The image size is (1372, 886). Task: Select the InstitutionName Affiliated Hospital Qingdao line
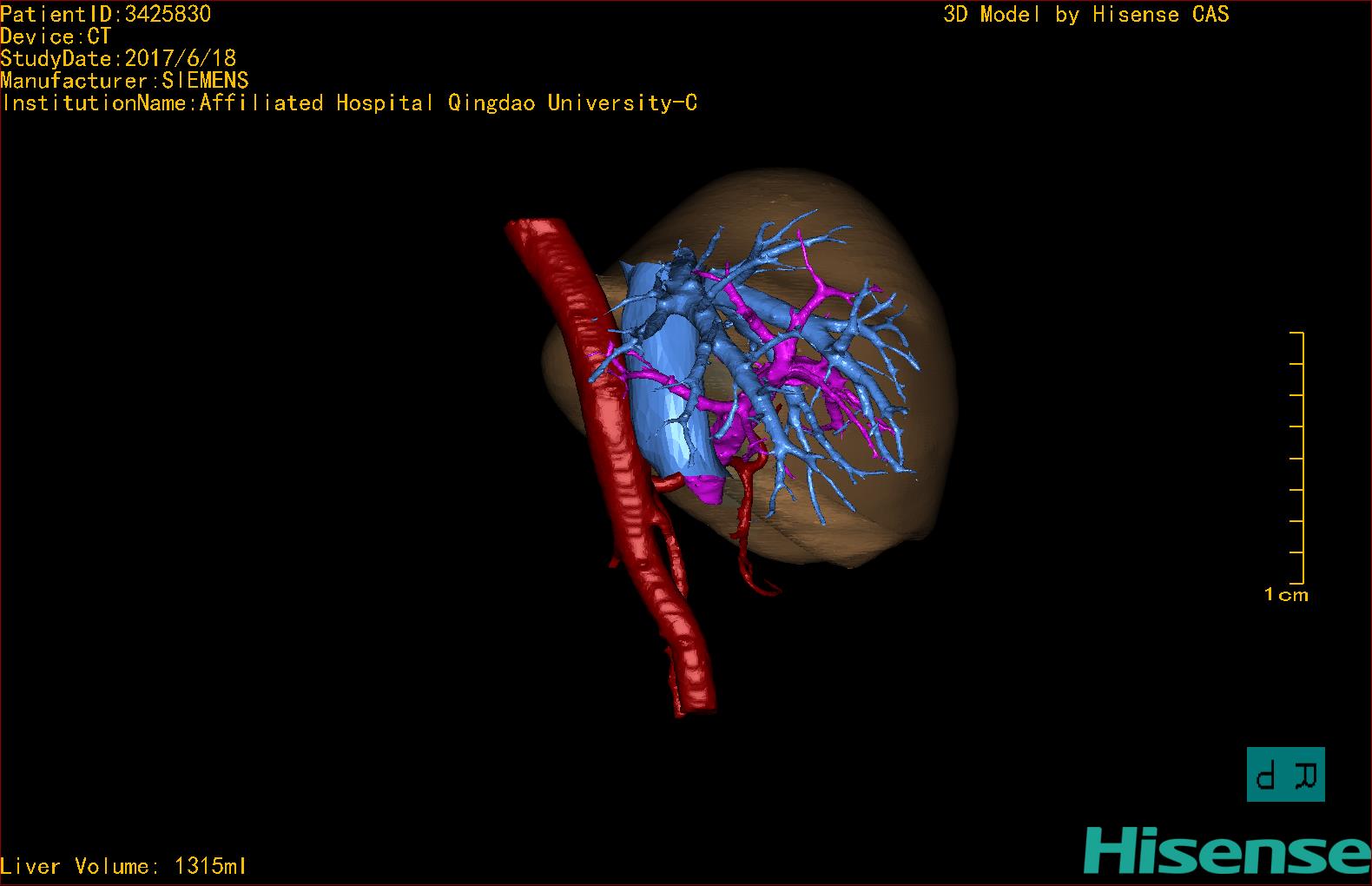point(349,103)
